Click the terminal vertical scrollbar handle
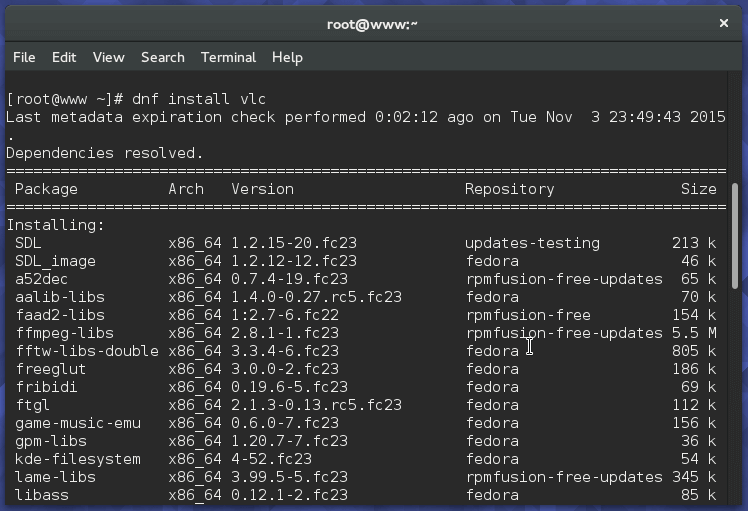 (x=735, y=236)
